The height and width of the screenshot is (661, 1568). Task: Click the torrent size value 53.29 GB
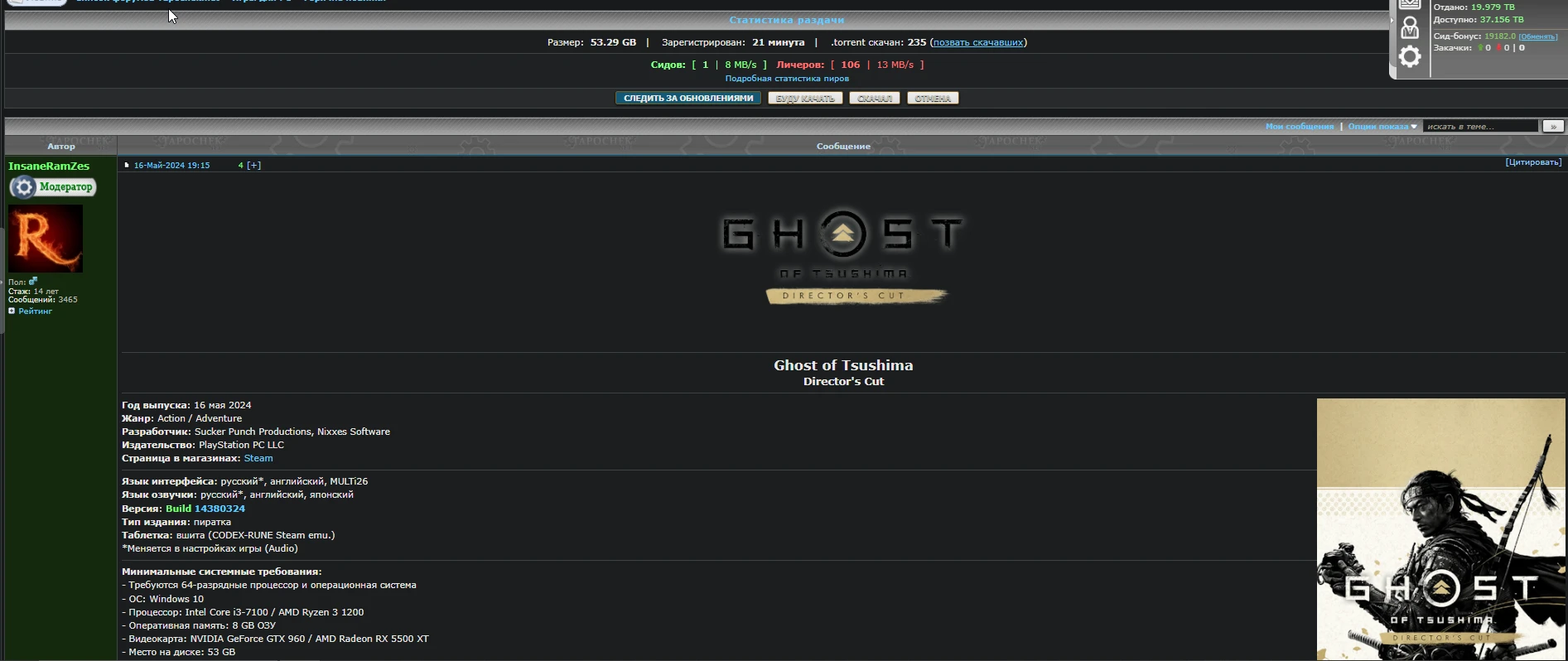pyautogui.click(x=613, y=42)
